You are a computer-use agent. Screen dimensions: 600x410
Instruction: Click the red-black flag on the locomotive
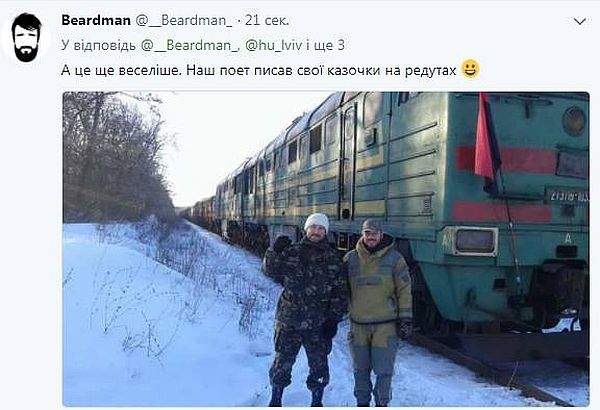pos(487,144)
